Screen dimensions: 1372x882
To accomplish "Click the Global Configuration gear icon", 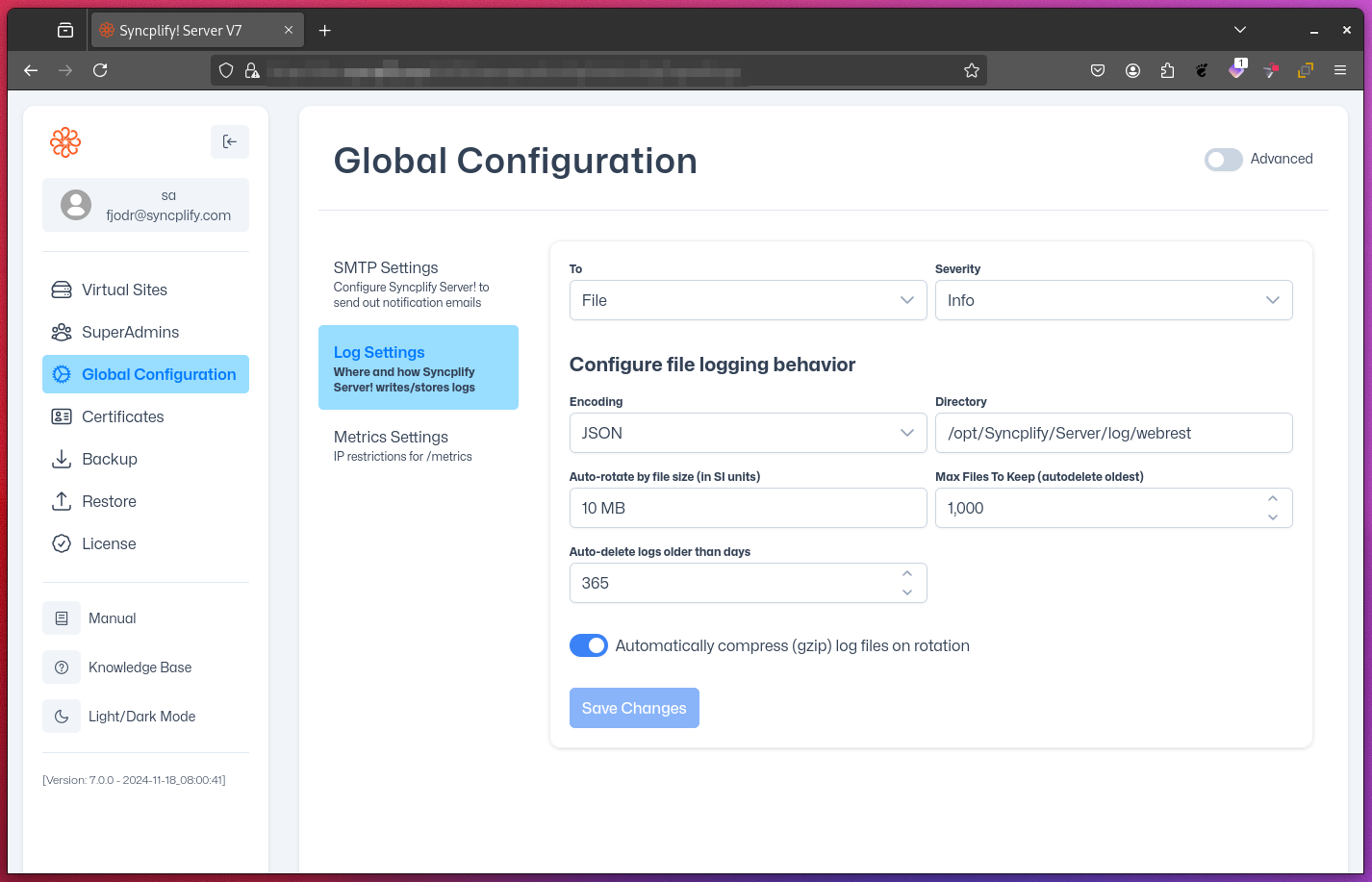I will pos(62,374).
